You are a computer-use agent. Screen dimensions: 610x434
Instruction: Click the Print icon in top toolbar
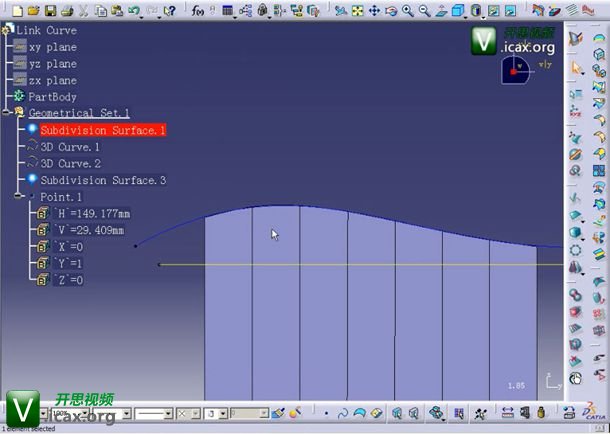(65, 11)
